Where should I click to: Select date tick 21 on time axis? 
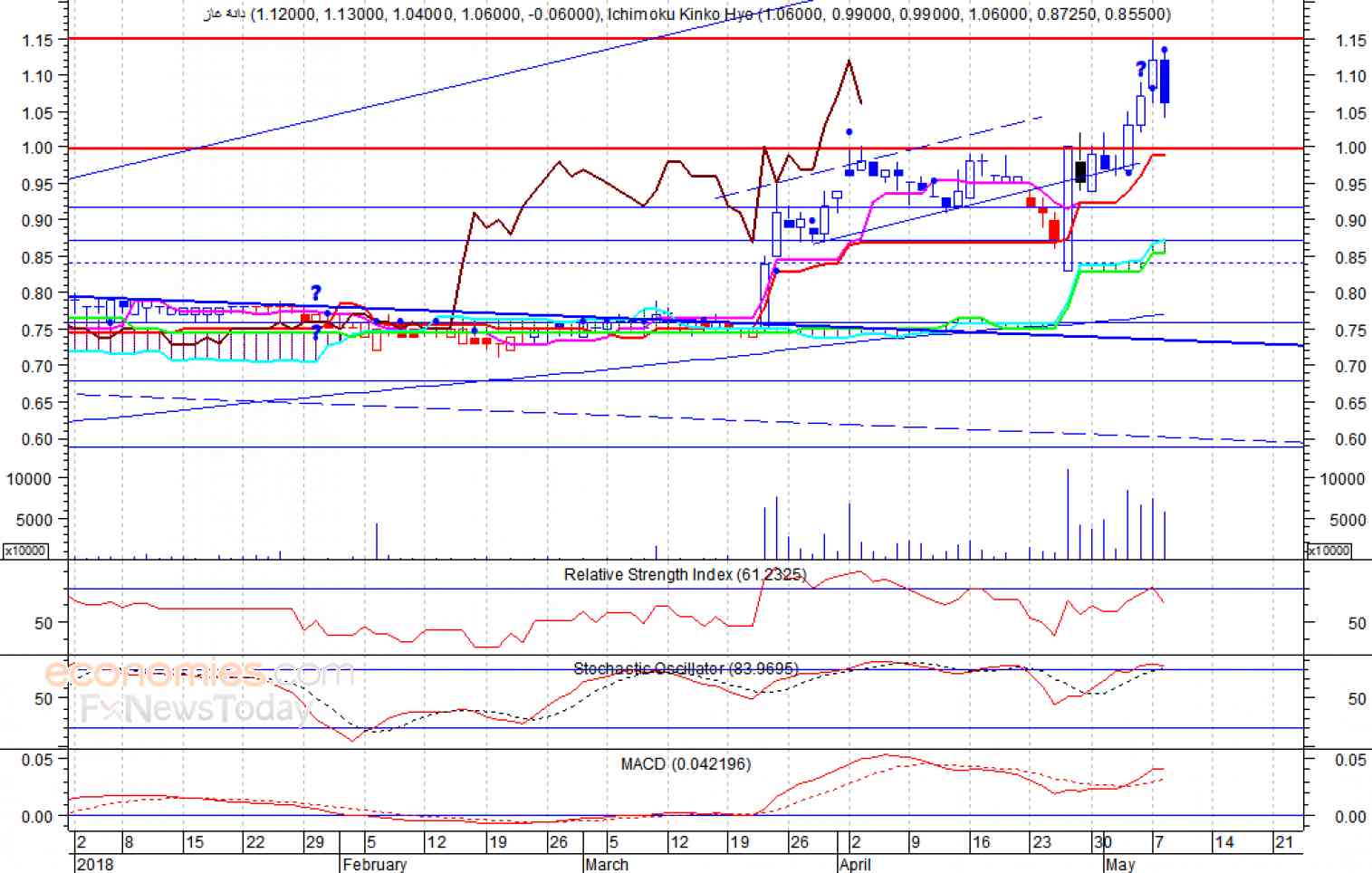(x=1284, y=842)
